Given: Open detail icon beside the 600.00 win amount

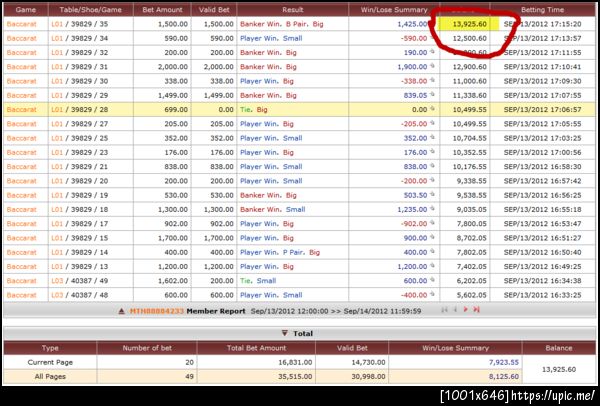Looking at the screenshot, I should pos(432,280).
